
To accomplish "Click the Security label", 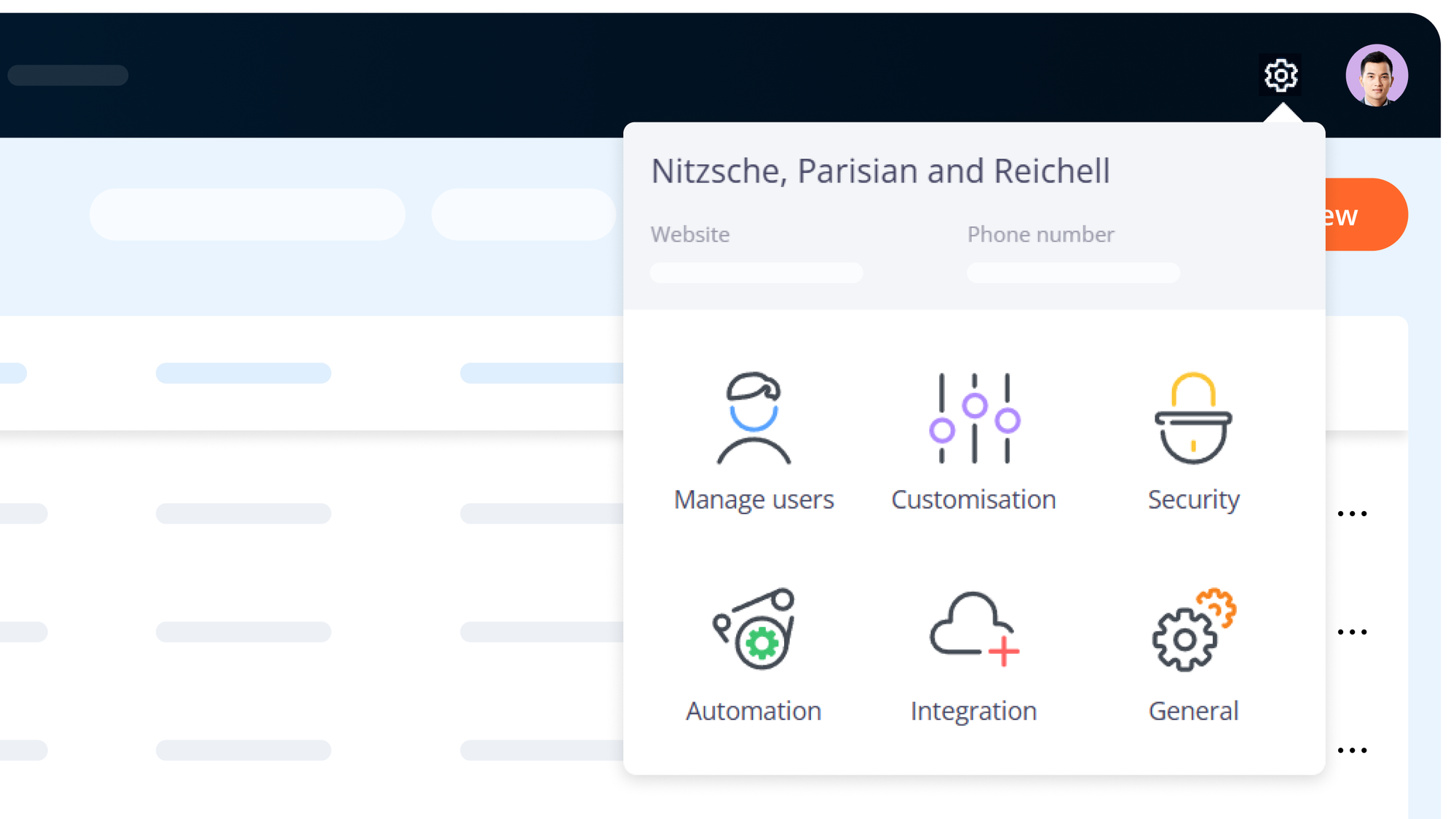I will tap(1193, 499).
